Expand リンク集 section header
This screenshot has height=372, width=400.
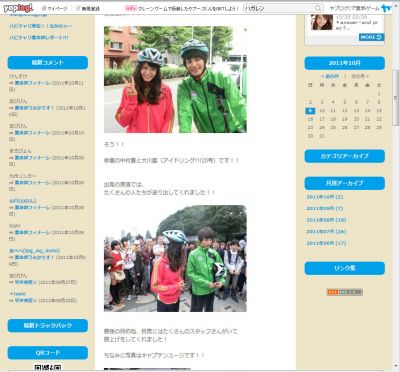coord(344,268)
